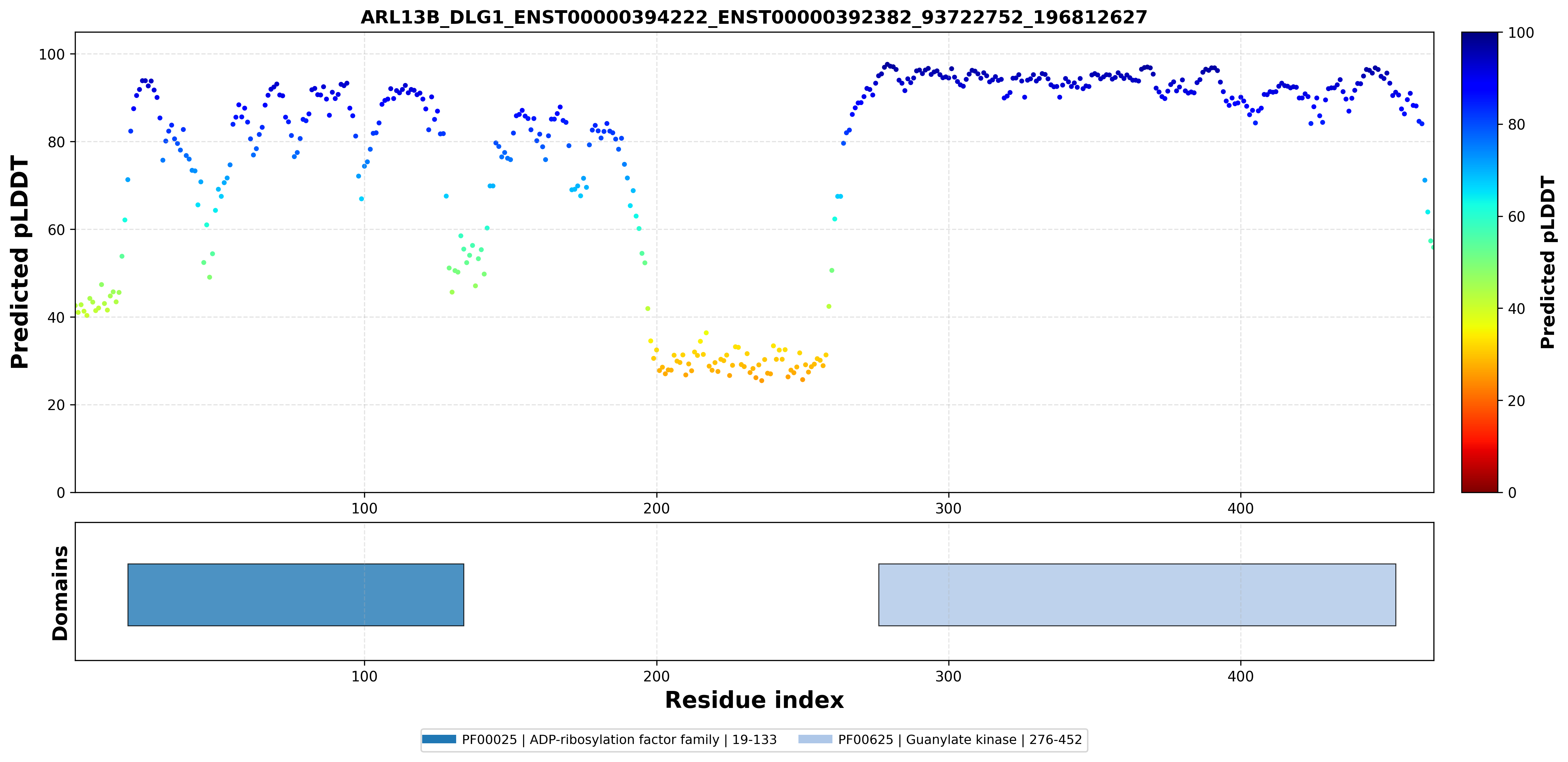Click the colorbar tick label 0
The image size is (1568, 762).
pos(1513,493)
